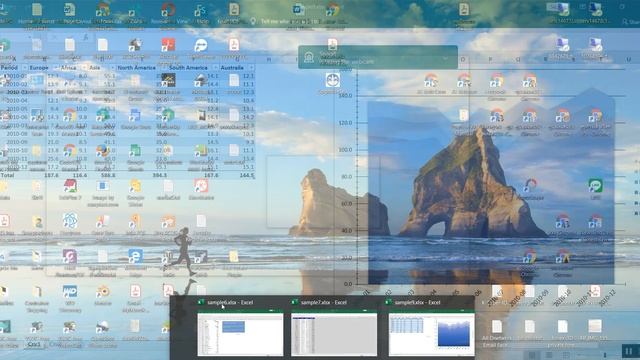Select the Total row label cell
This screenshot has height=360, width=640.
8,175
